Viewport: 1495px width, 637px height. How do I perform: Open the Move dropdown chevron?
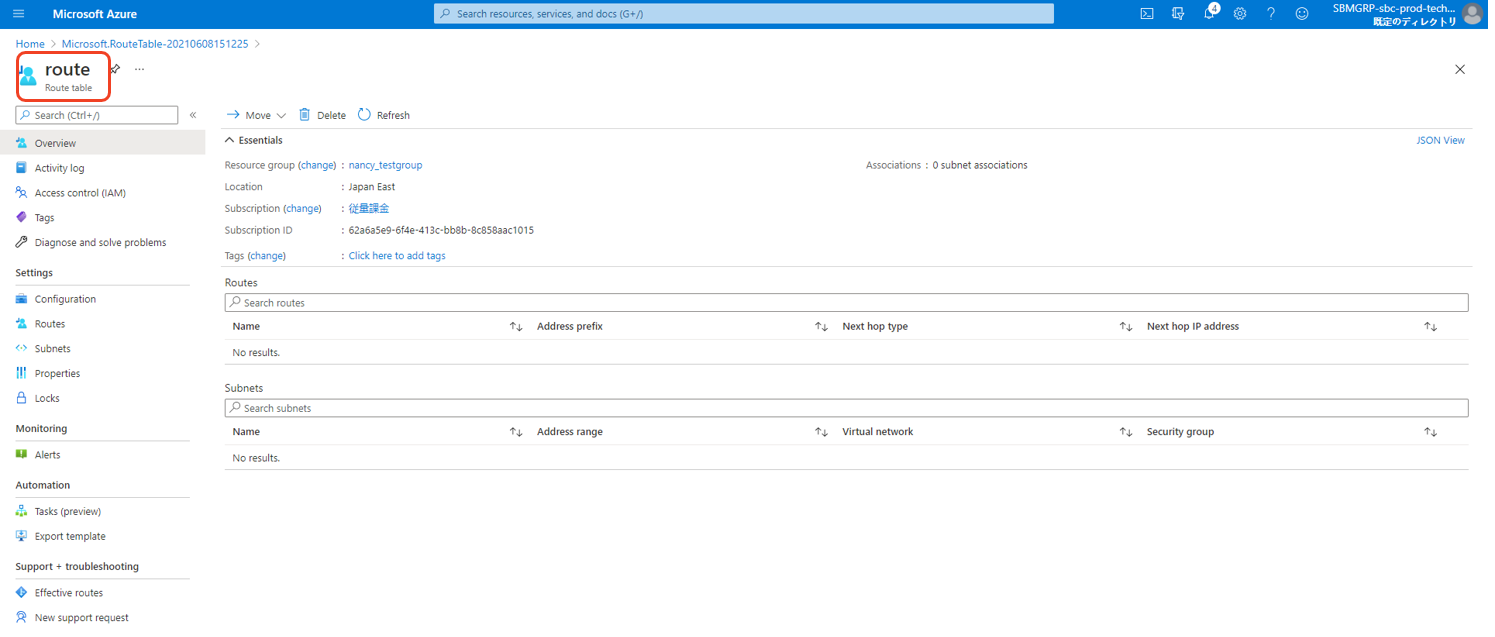point(281,116)
